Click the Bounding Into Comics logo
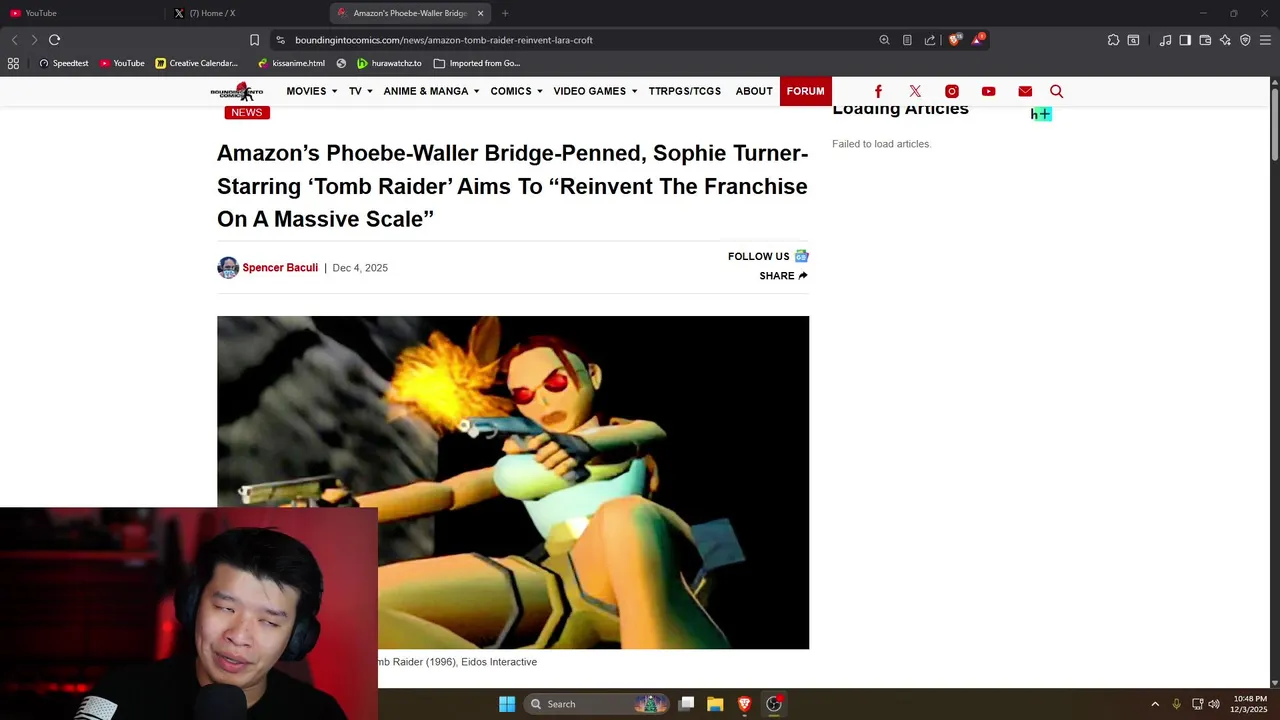Image resolution: width=1280 pixels, height=720 pixels. point(237,91)
